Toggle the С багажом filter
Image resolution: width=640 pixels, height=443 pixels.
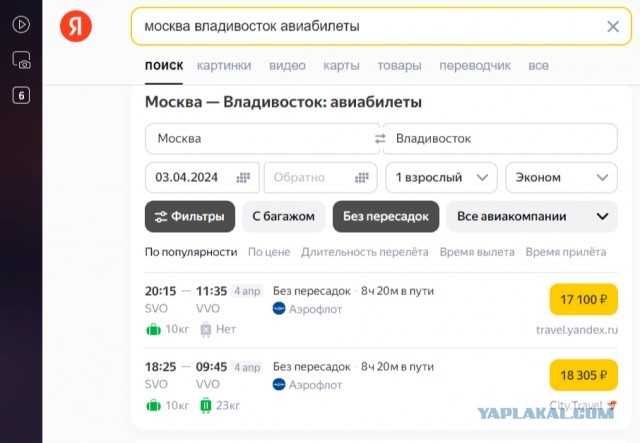point(284,216)
